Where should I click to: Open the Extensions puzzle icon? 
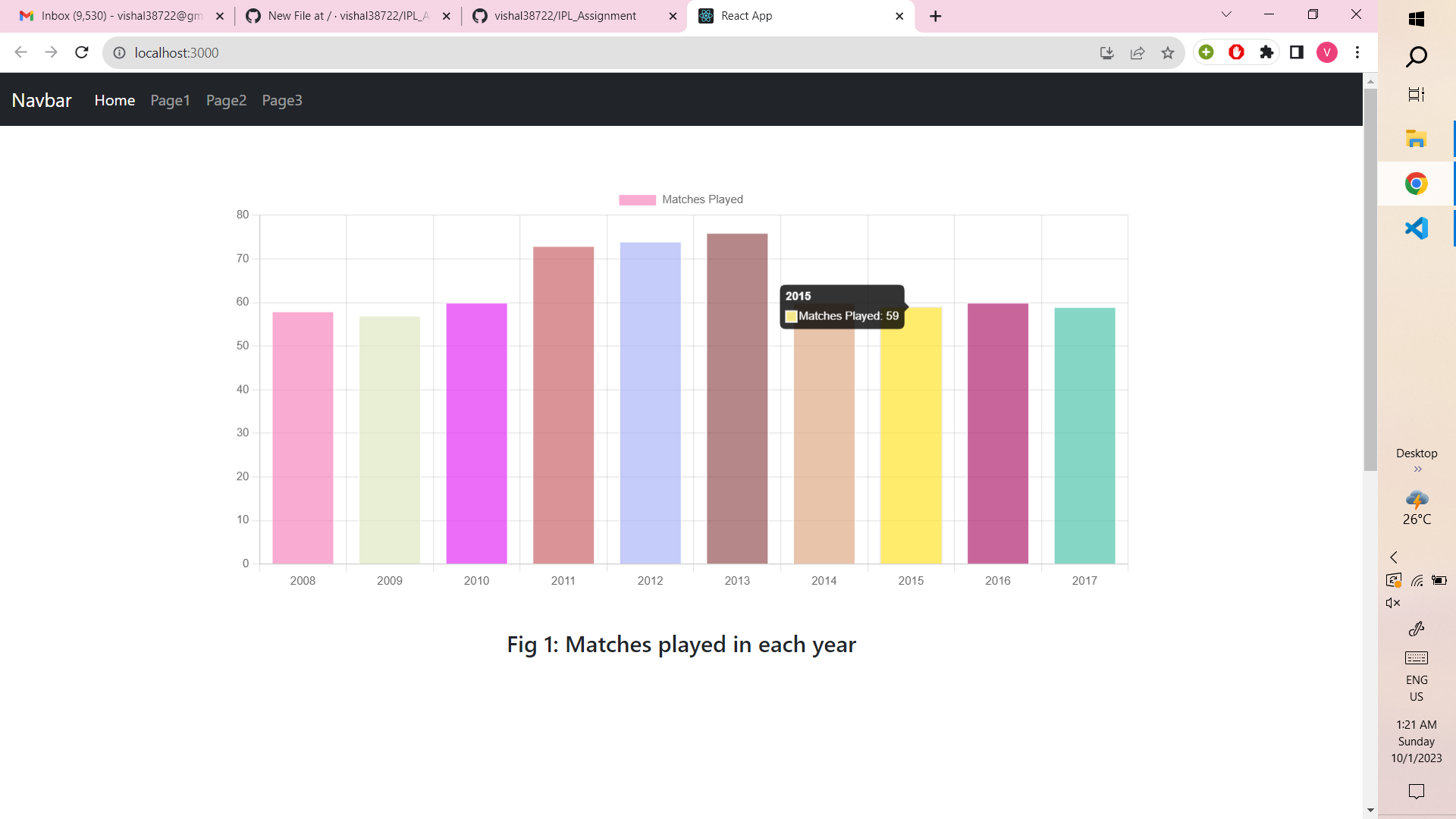[1266, 52]
